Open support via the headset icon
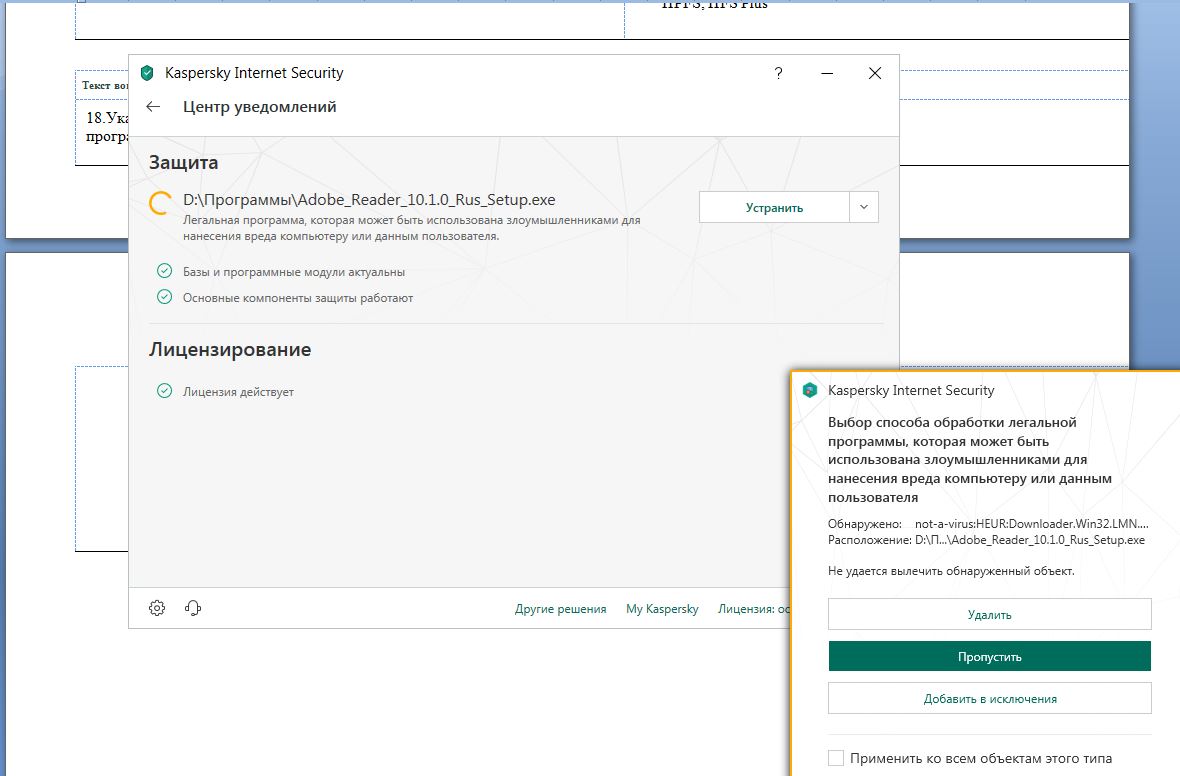 coord(194,608)
